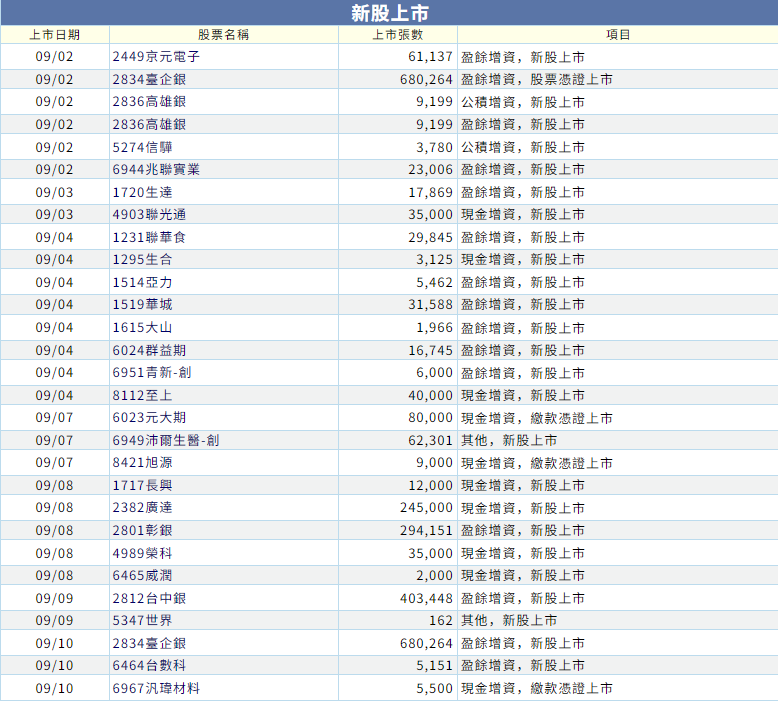The height and width of the screenshot is (701, 778).
Task: Select stock 6464台數科
Action: coord(149,666)
